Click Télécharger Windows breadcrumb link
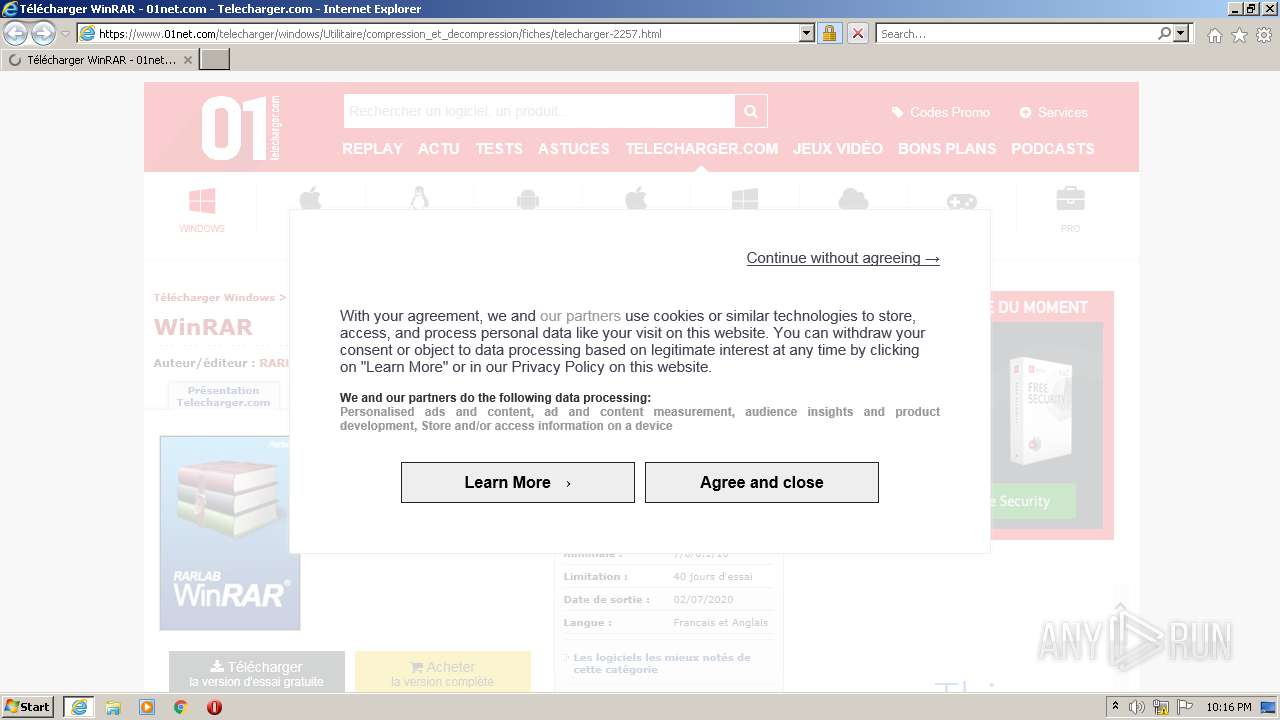The image size is (1280, 720). point(214,298)
